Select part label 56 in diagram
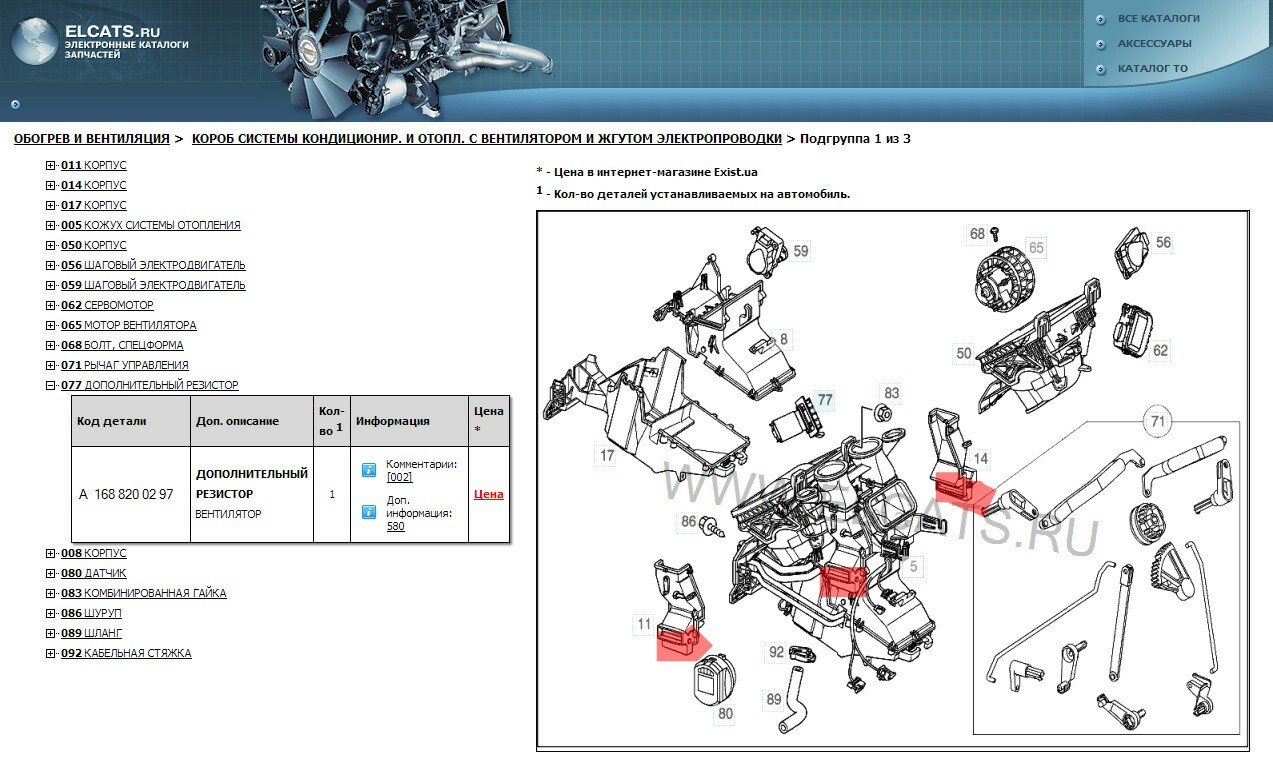The image size is (1273, 759). pos(1163,242)
